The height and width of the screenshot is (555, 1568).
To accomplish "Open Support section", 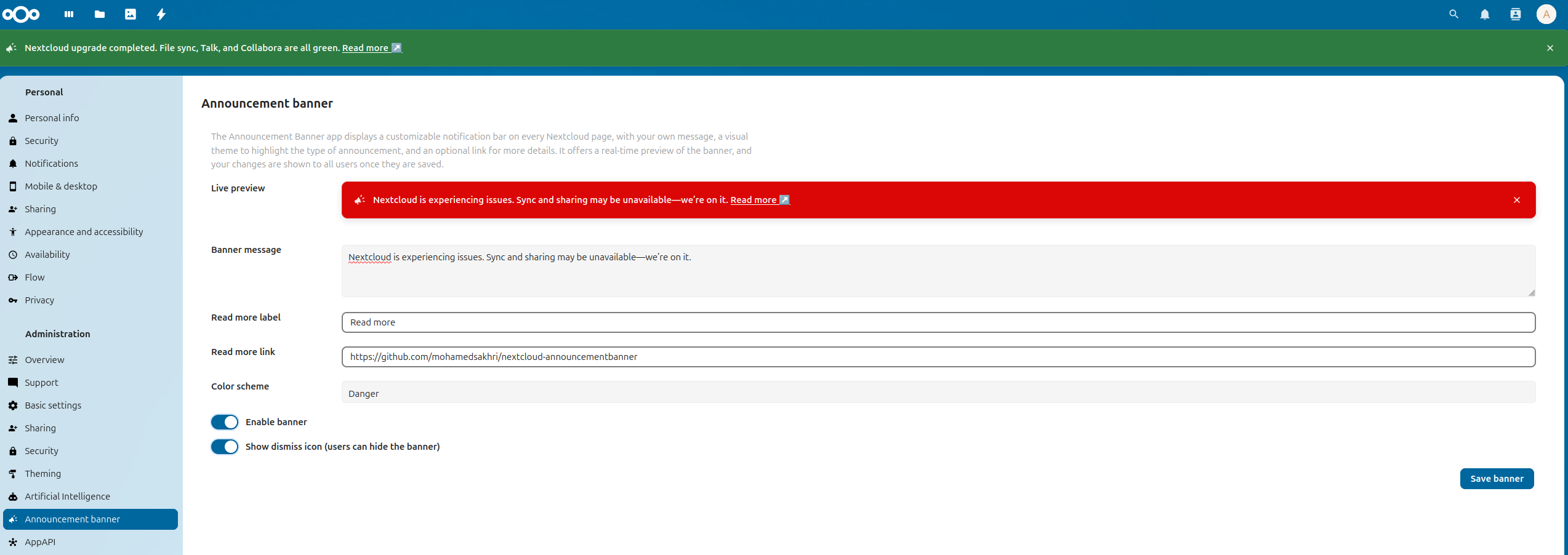I will [90, 383].
